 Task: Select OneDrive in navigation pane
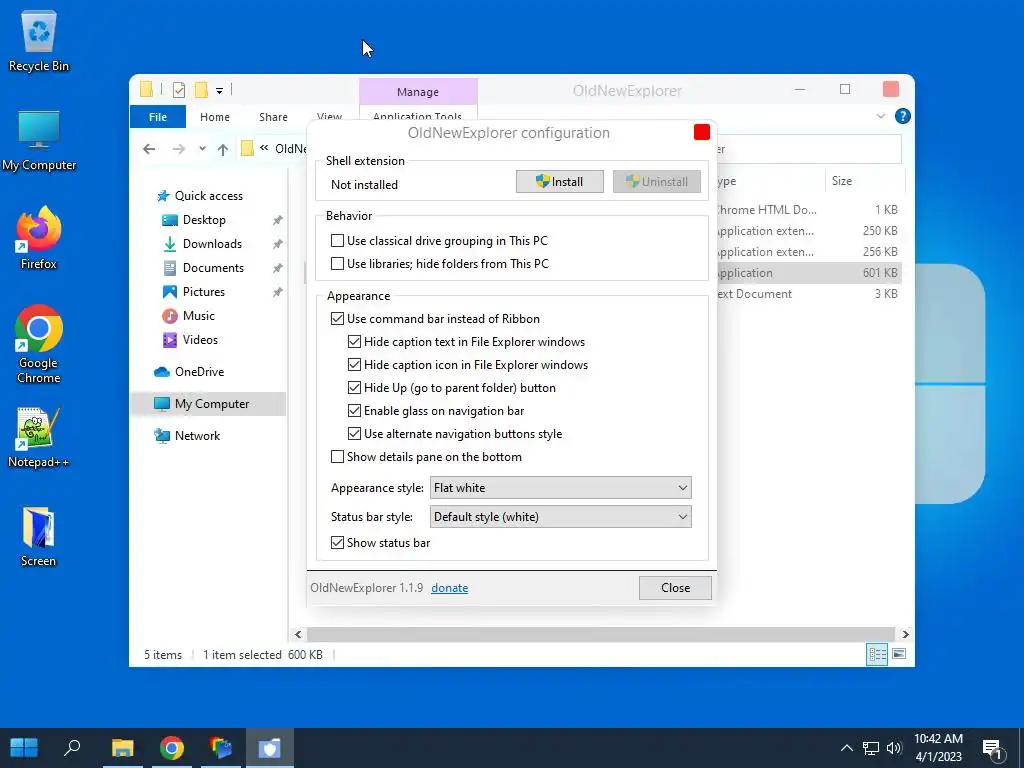tap(199, 372)
